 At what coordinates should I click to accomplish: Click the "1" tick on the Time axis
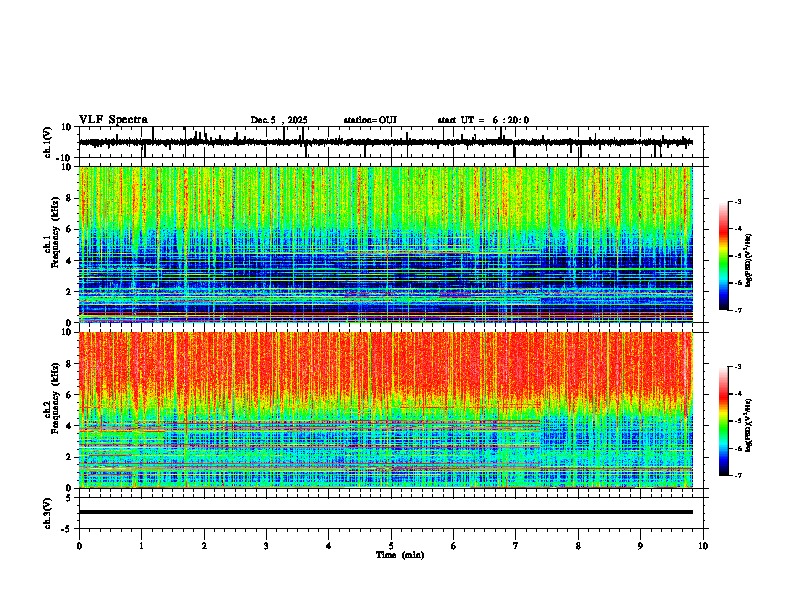coord(141,546)
